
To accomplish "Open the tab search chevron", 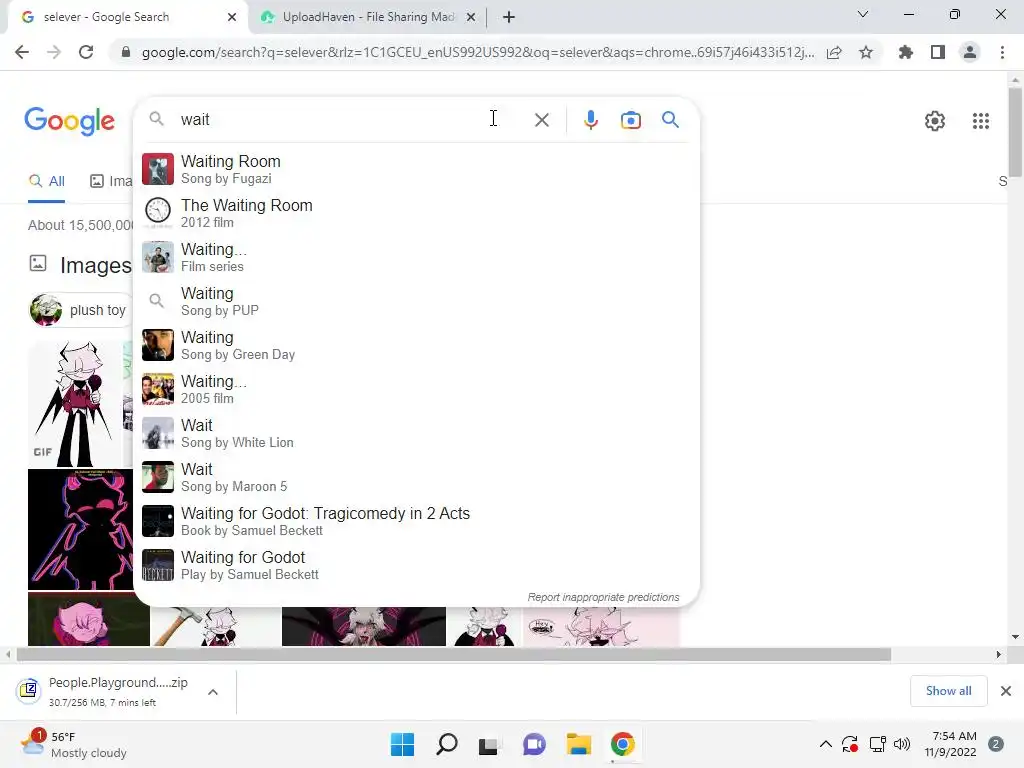I will (863, 14).
